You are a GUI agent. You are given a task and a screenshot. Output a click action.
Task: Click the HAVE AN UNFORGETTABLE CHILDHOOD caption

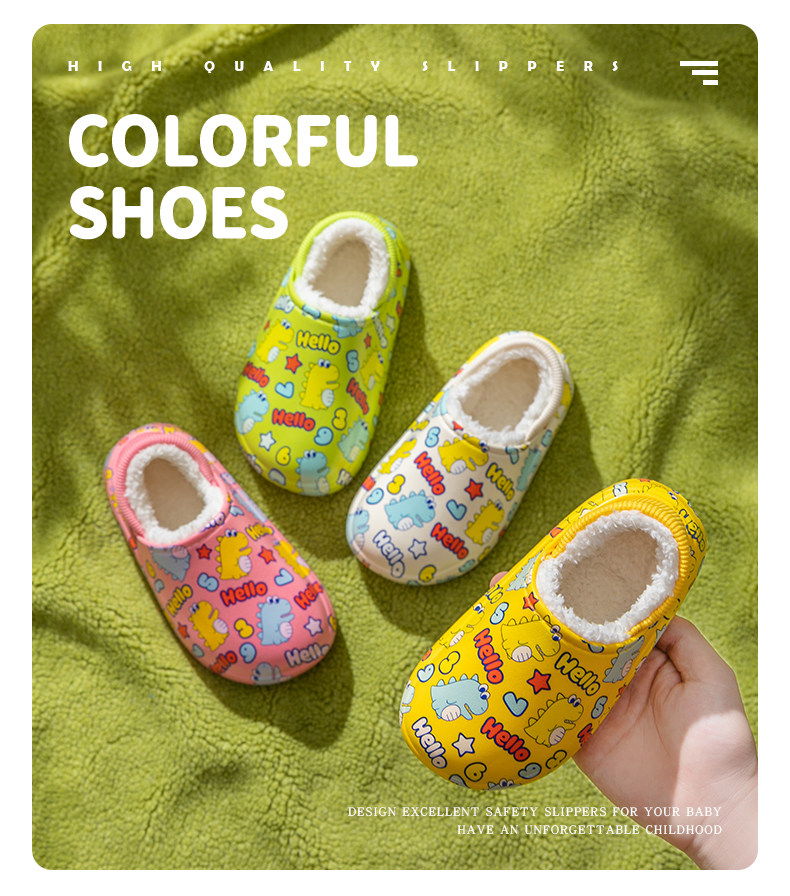[x=589, y=830]
